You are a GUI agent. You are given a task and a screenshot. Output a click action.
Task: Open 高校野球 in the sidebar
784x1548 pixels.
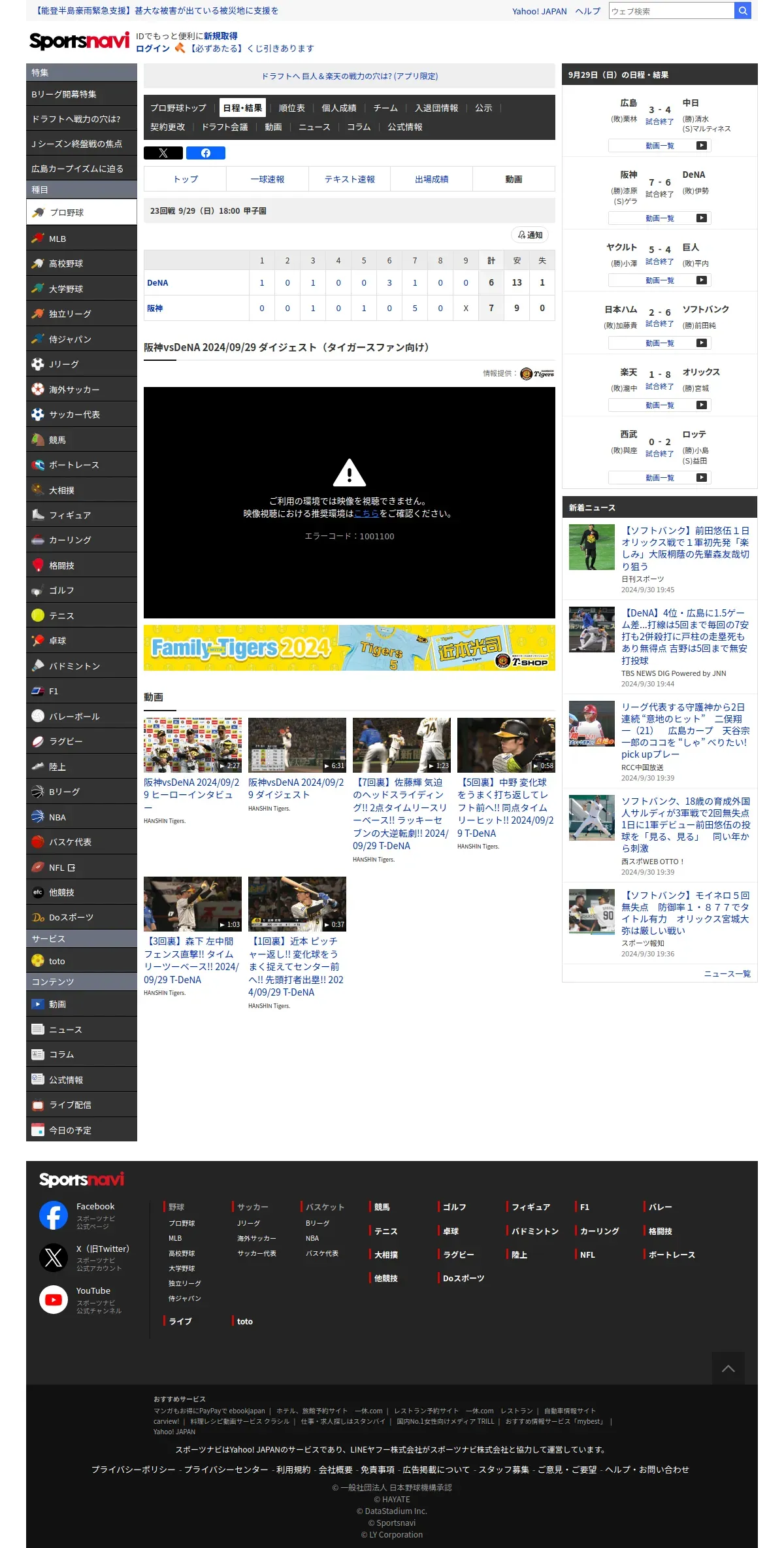coord(82,263)
